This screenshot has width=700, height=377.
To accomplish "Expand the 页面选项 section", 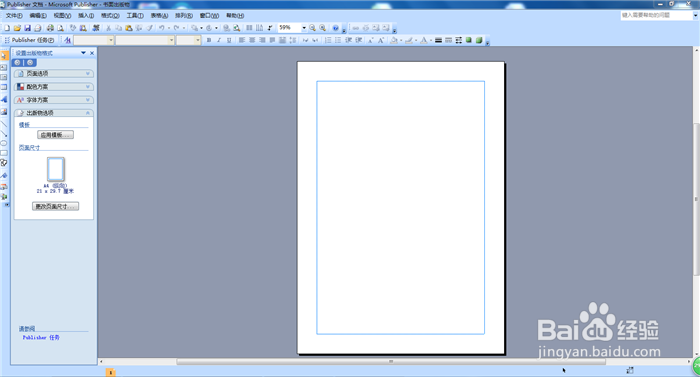I will pos(54,74).
